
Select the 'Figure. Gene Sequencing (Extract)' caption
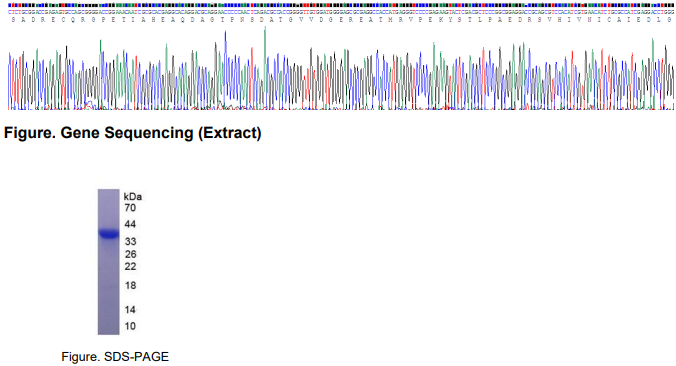click(133, 133)
